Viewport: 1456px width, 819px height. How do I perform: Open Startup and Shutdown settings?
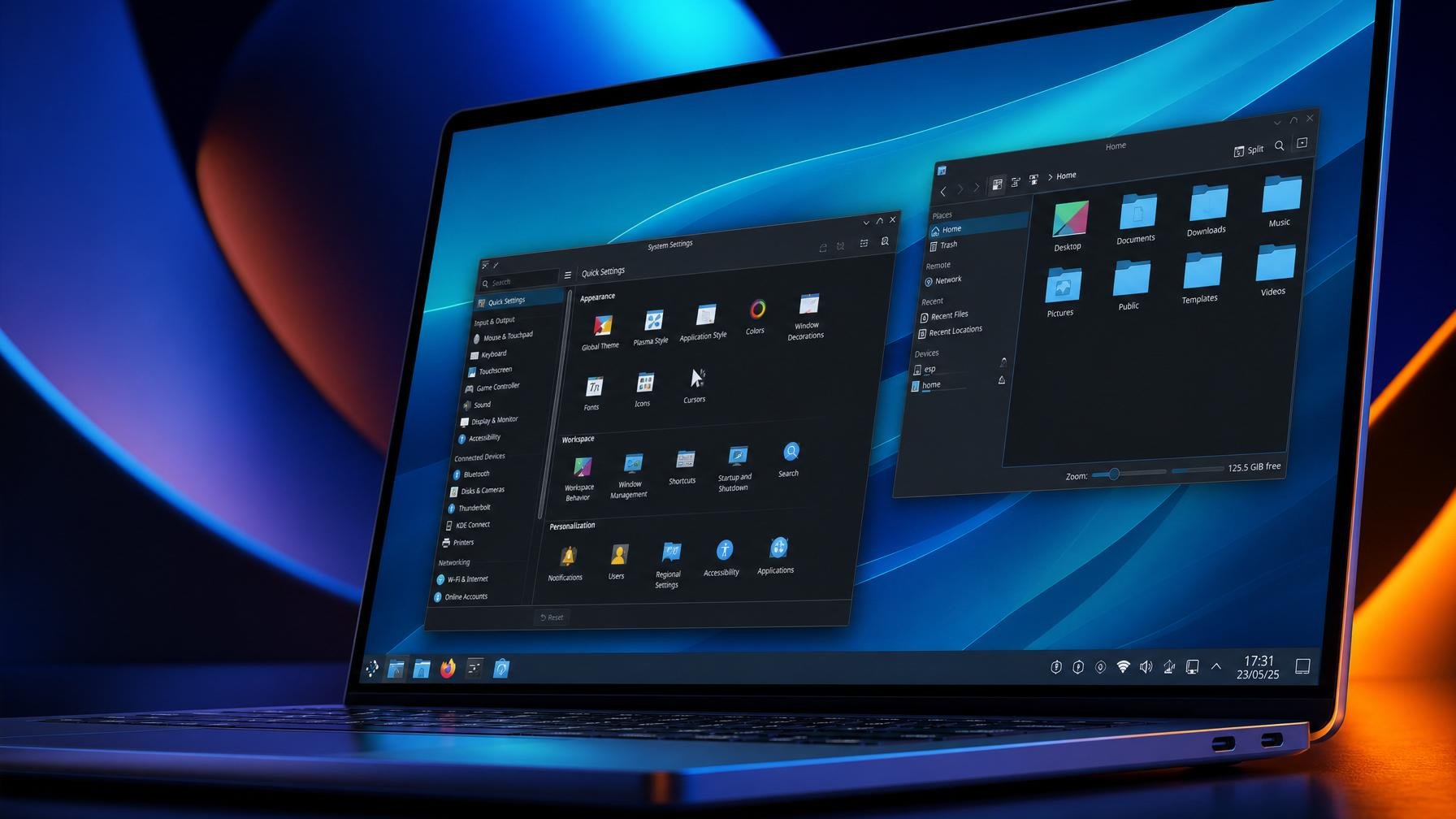pos(735,468)
